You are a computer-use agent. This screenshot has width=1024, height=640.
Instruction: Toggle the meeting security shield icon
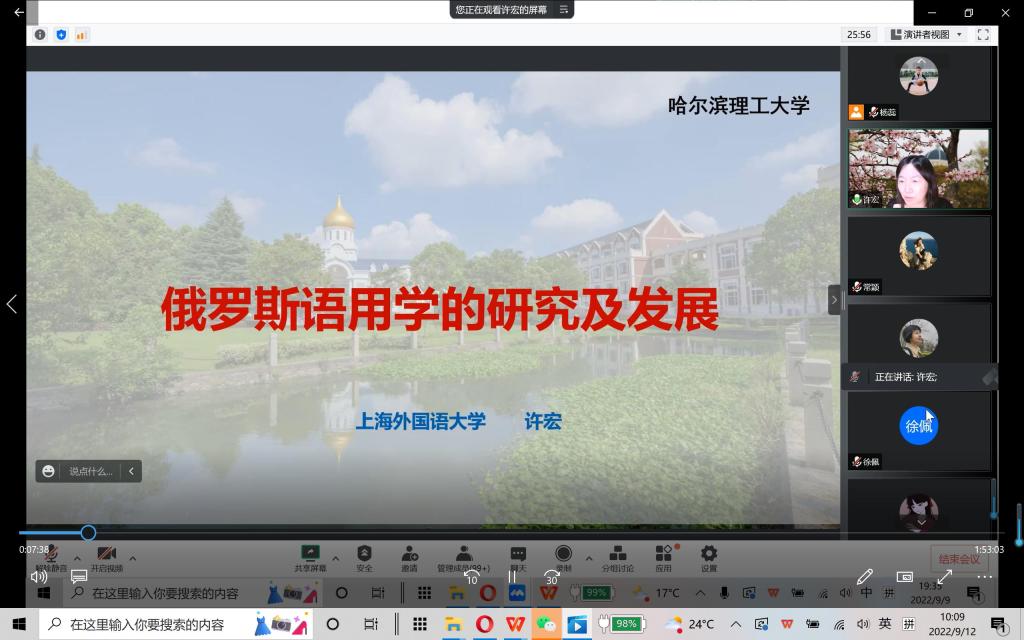point(61,34)
